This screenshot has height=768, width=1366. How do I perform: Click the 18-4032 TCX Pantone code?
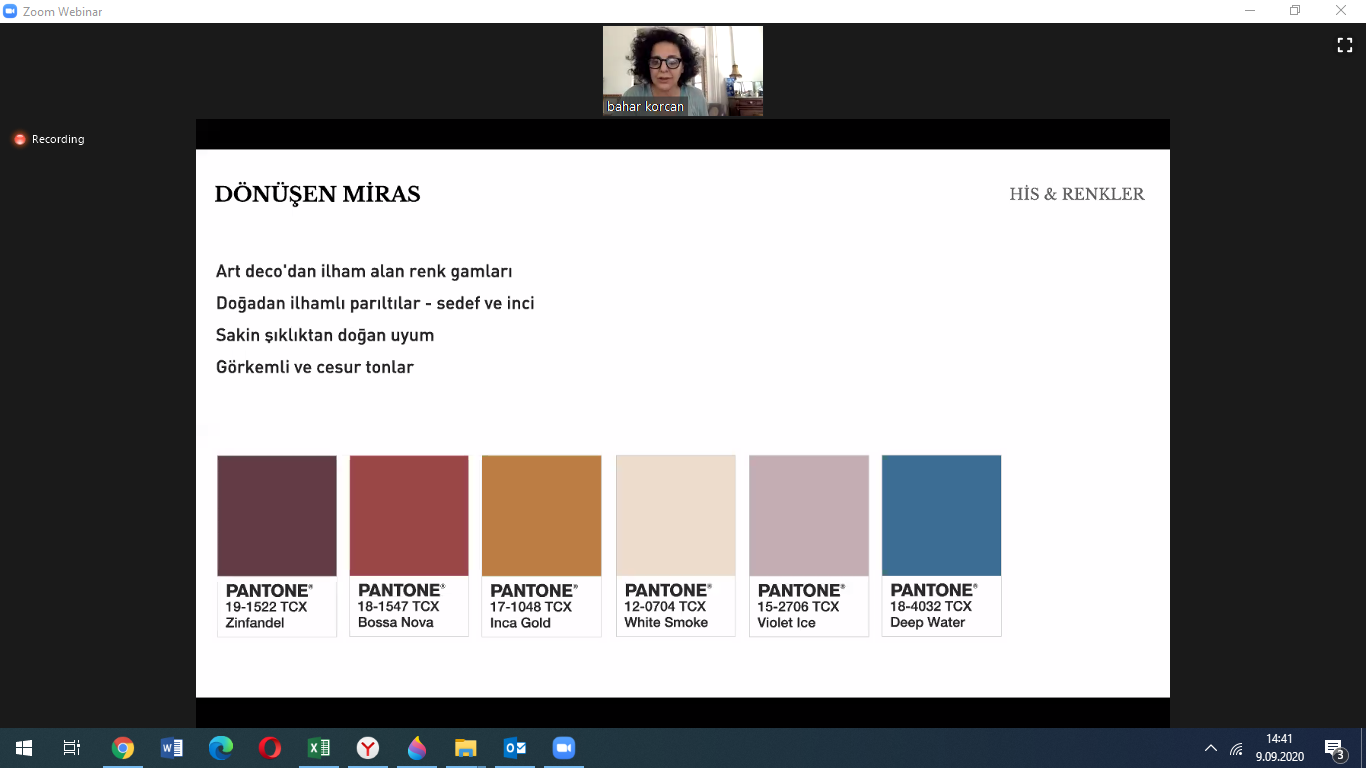(931, 607)
